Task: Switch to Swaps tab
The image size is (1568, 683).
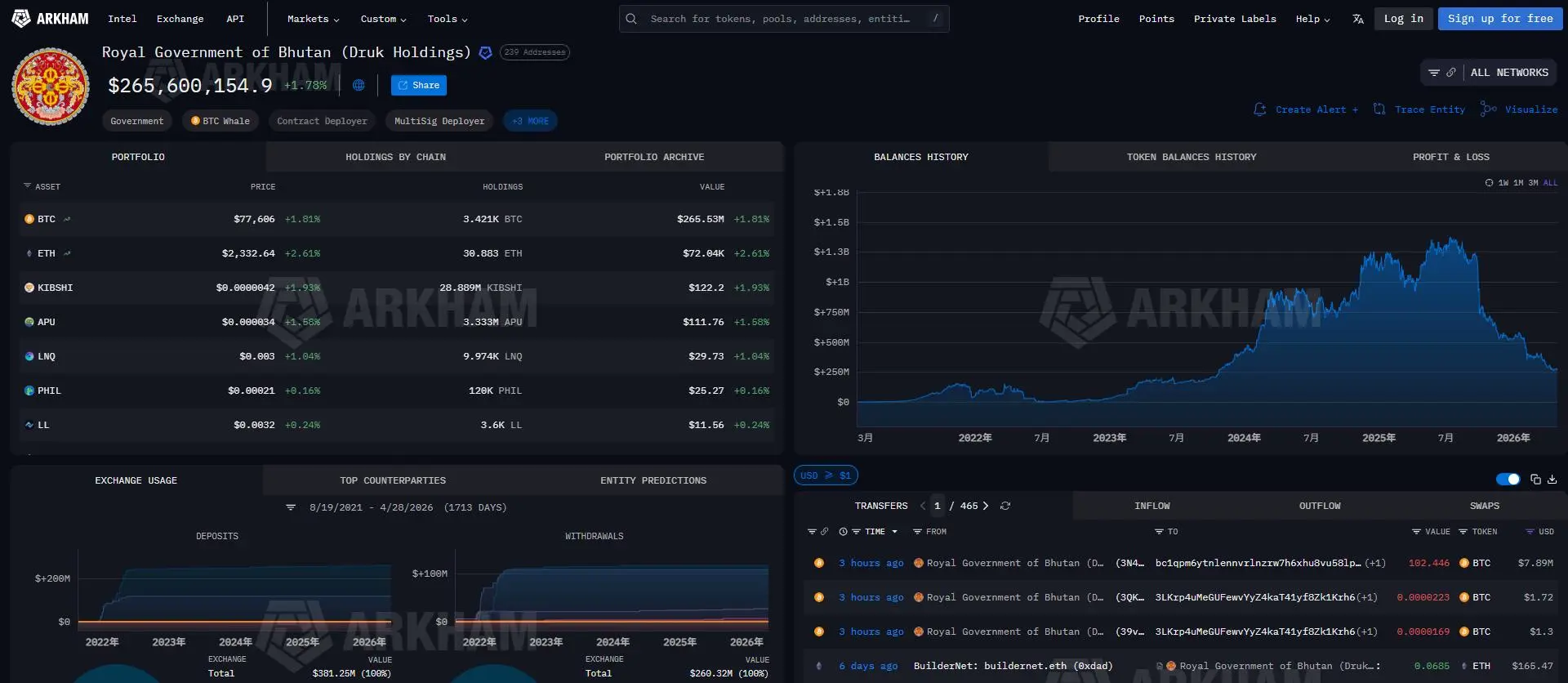Action: click(x=1484, y=506)
